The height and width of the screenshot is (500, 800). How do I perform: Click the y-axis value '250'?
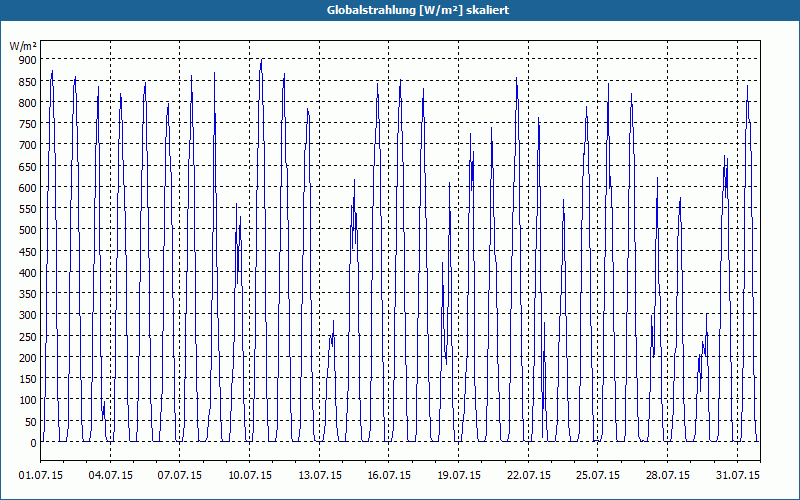coord(27,337)
